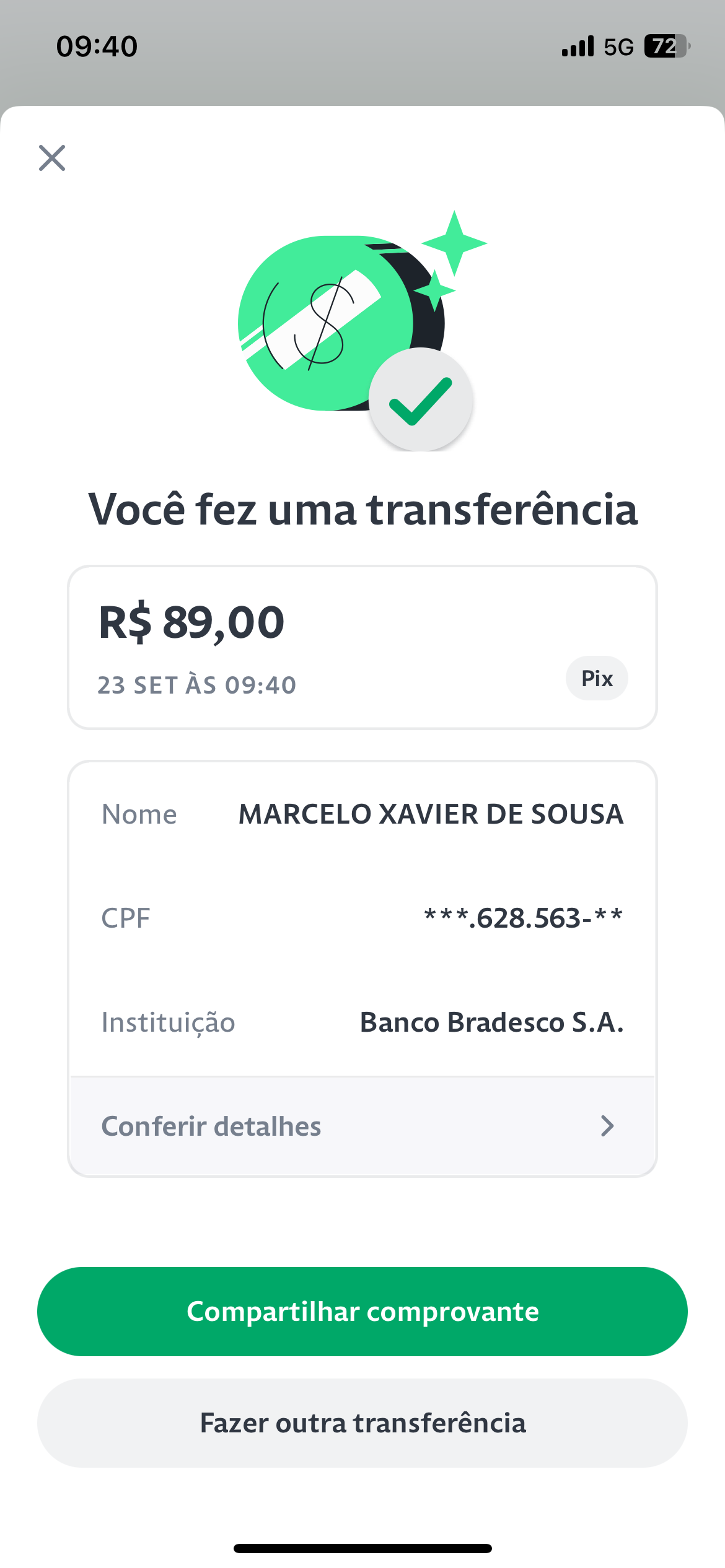Screen dimensions: 725x1568
Task: Tap the home indicator bar
Action: tap(362, 1548)
